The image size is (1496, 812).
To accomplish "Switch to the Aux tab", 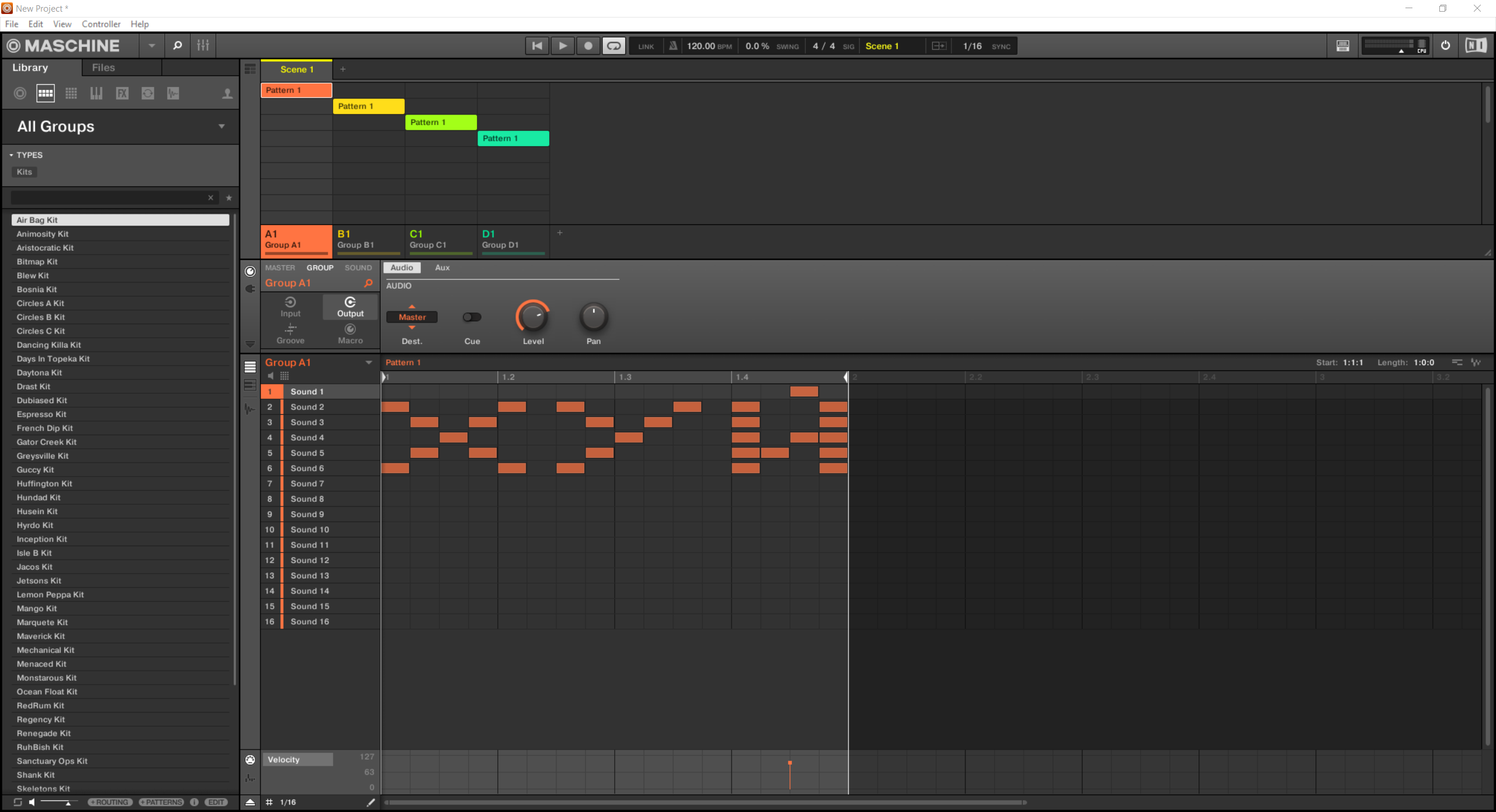I will point(442,268).
